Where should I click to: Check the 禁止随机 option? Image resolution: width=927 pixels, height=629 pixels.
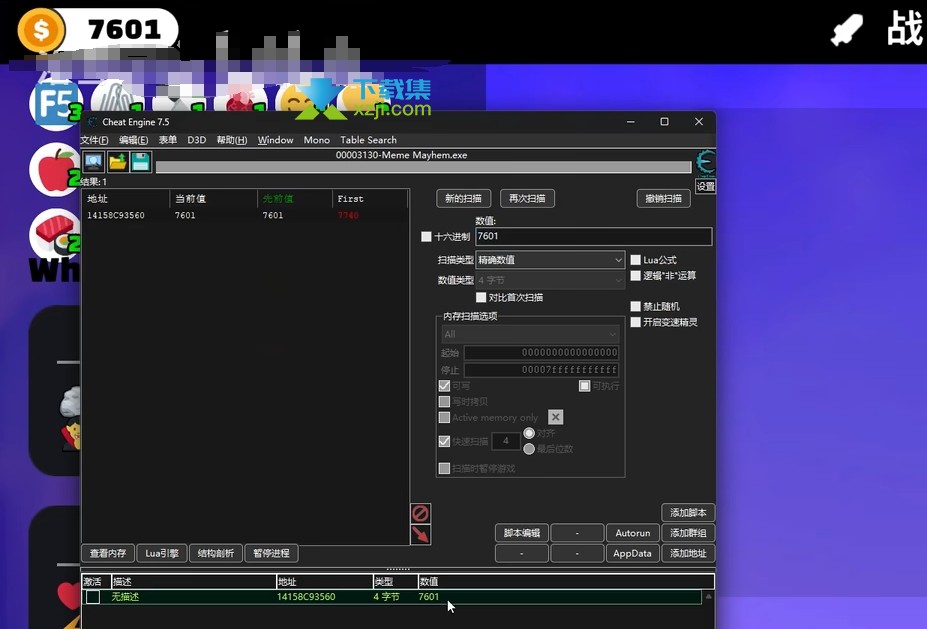coord(636,306)
